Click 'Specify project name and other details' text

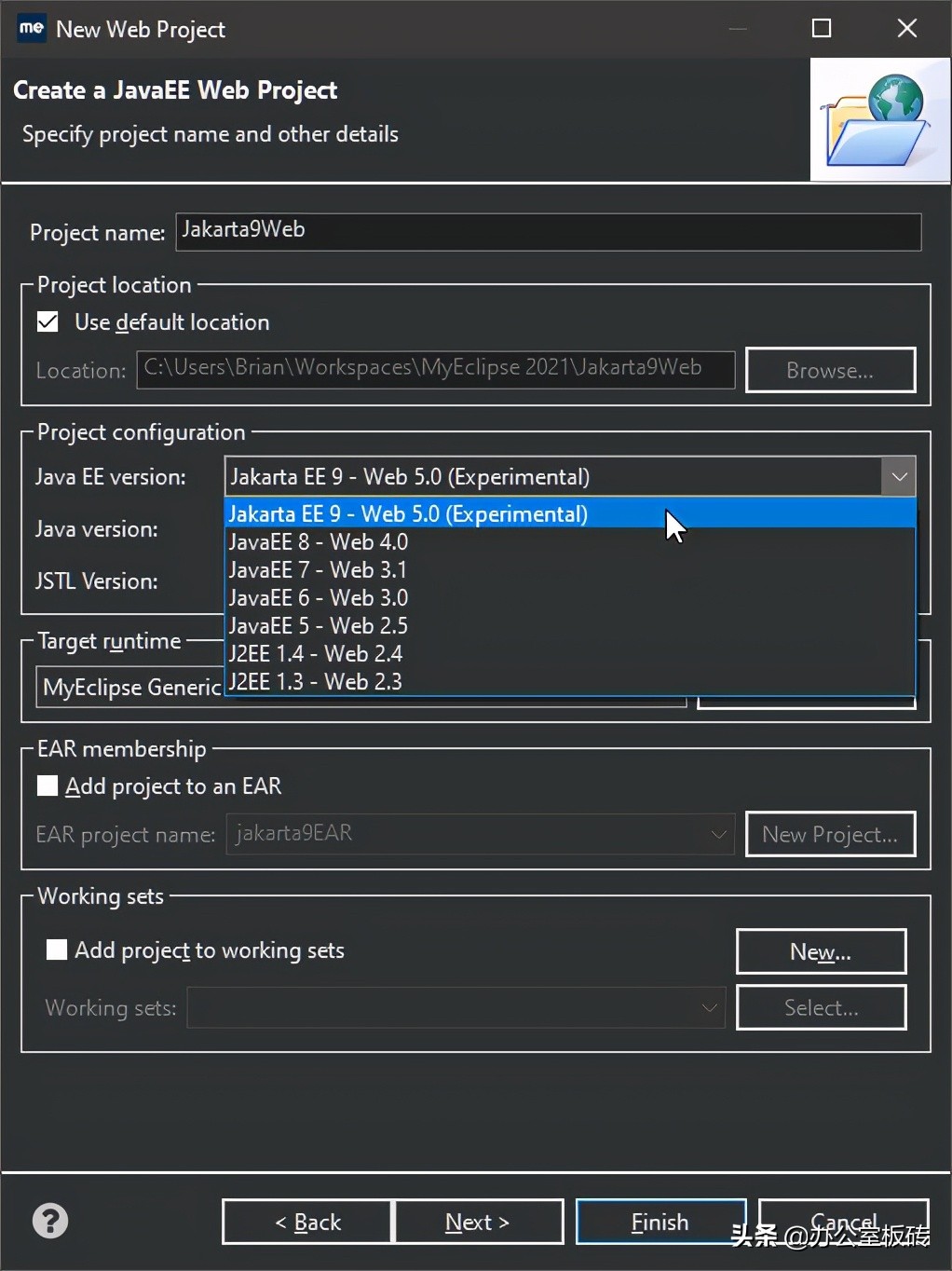tap(211, 134)
